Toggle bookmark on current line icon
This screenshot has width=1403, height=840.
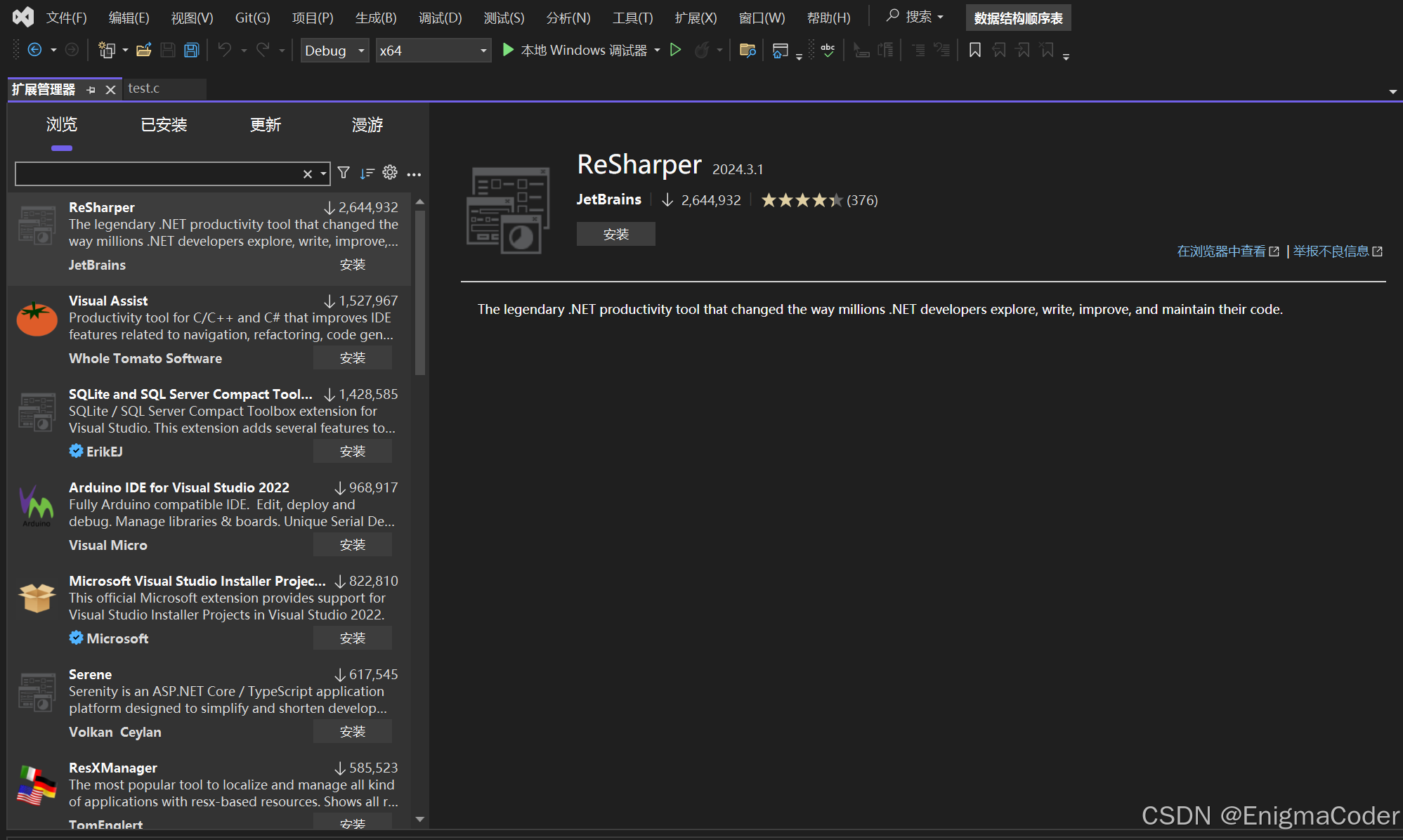974,50
